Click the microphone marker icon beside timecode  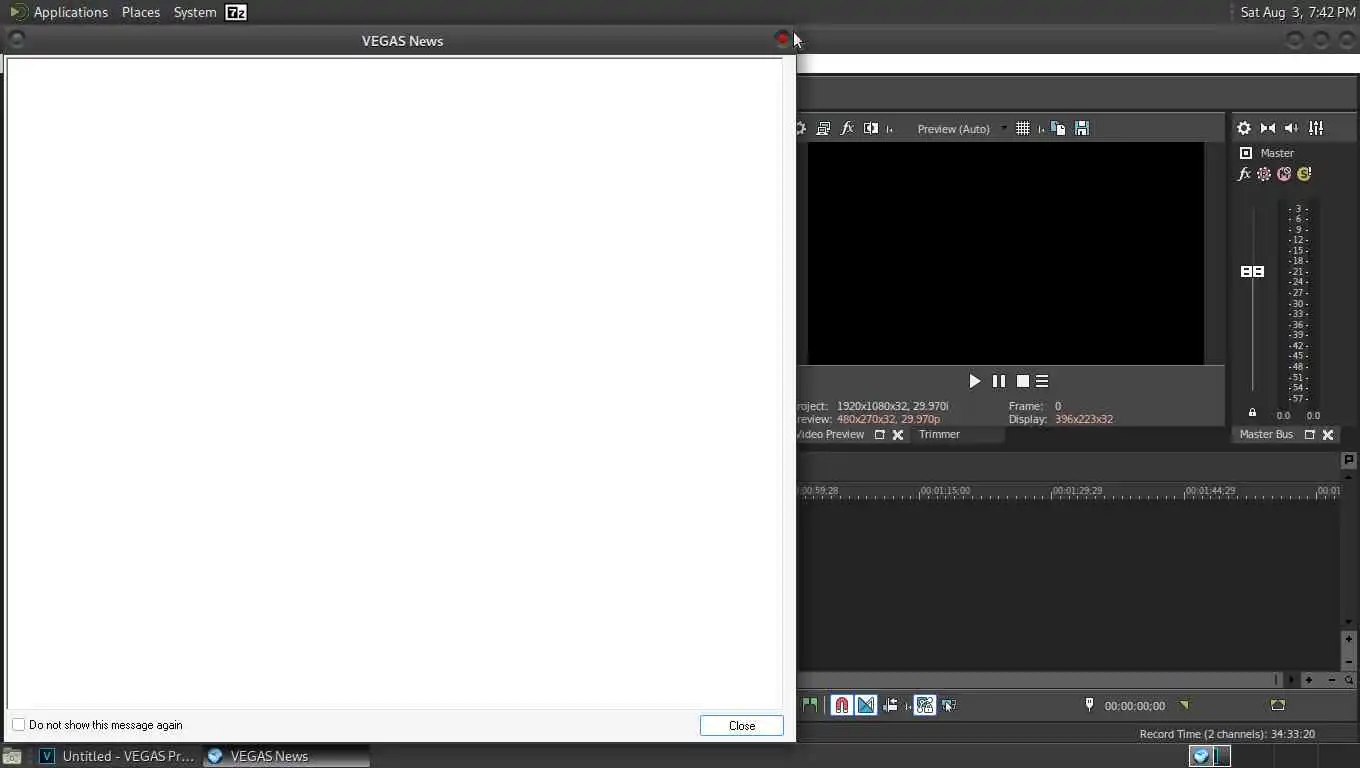(x=1089, y=705)
